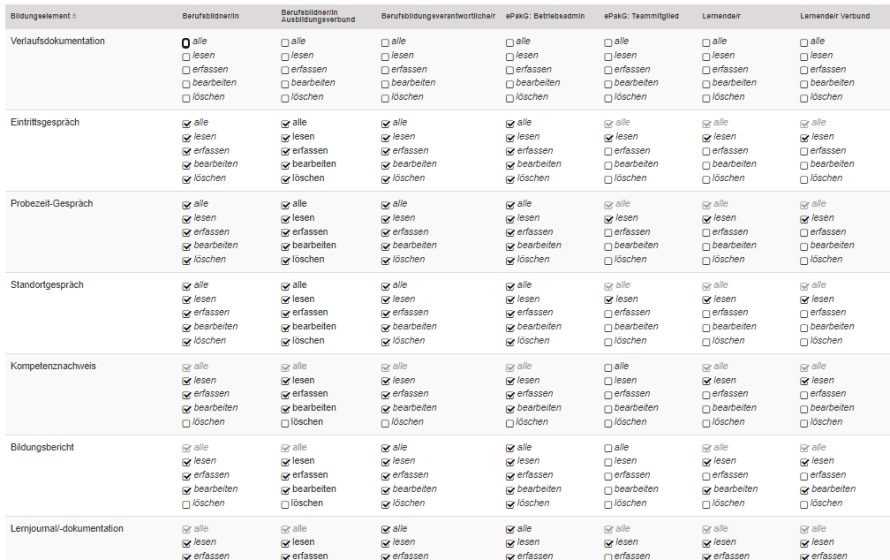Check "alle" for Bildungsbericht under ePakG: Teammitglied
The height and width of the screenshot is (560, 890).
pos(609,449)
